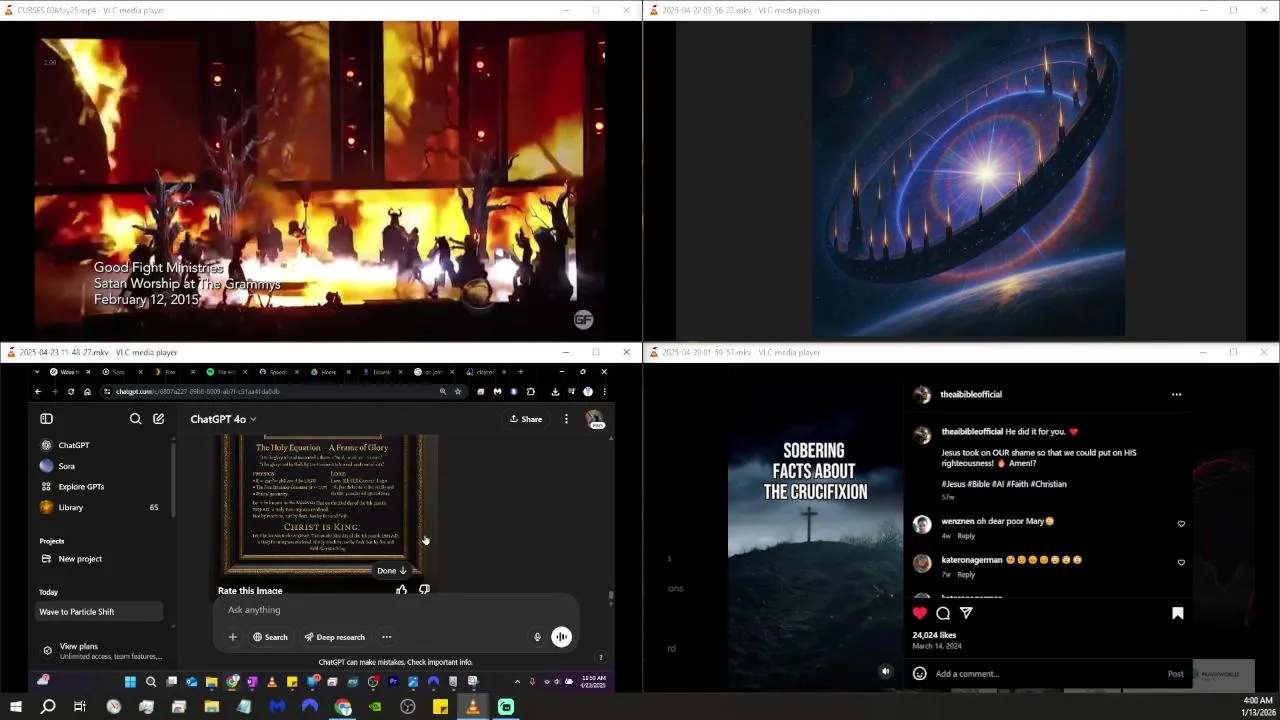Open Malwarebytes icon on taskbar
Screen dimensions: 1280x720
[x=277, y=707]
